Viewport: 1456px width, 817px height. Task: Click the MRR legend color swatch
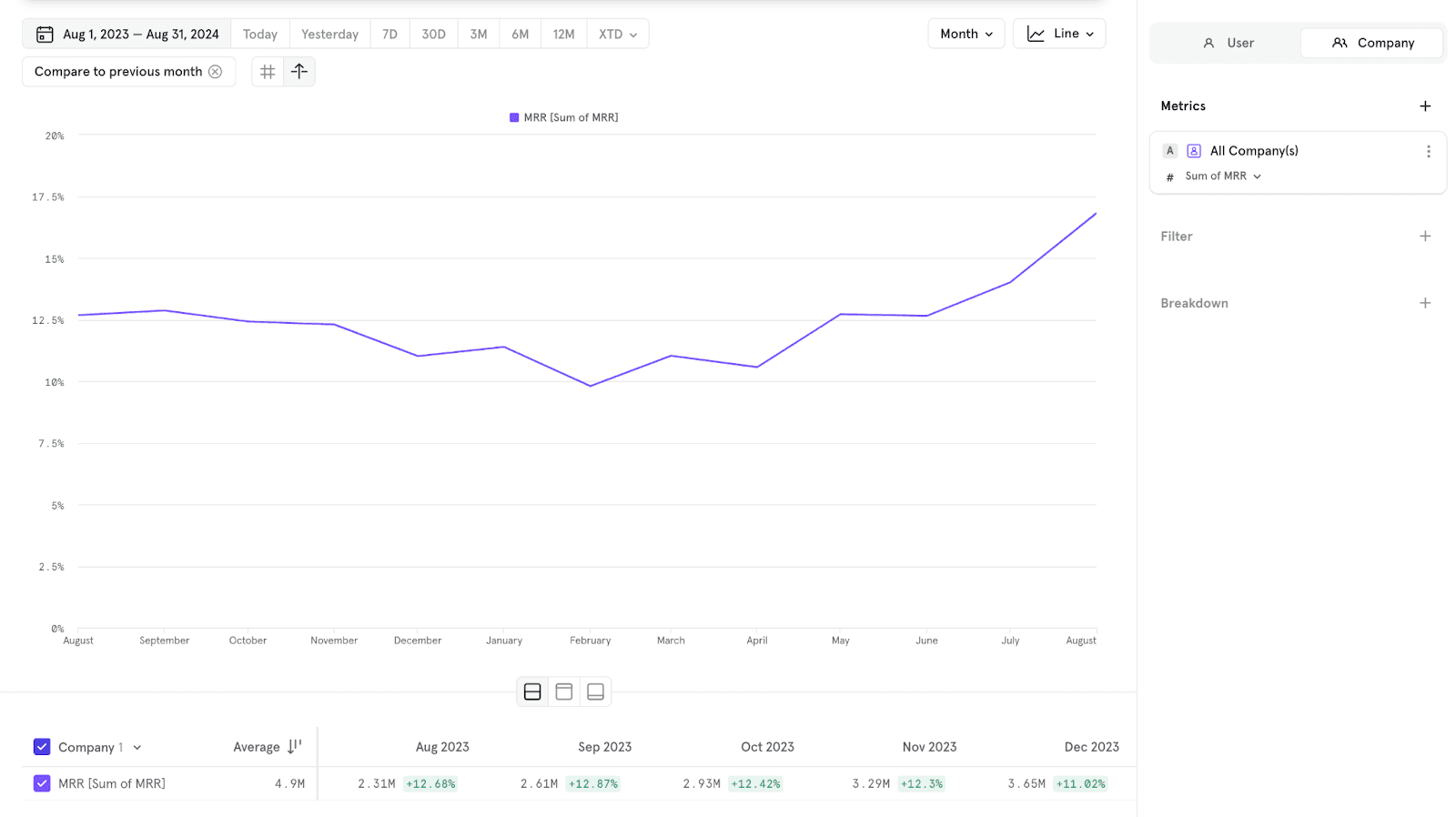(x=514, y=117)
